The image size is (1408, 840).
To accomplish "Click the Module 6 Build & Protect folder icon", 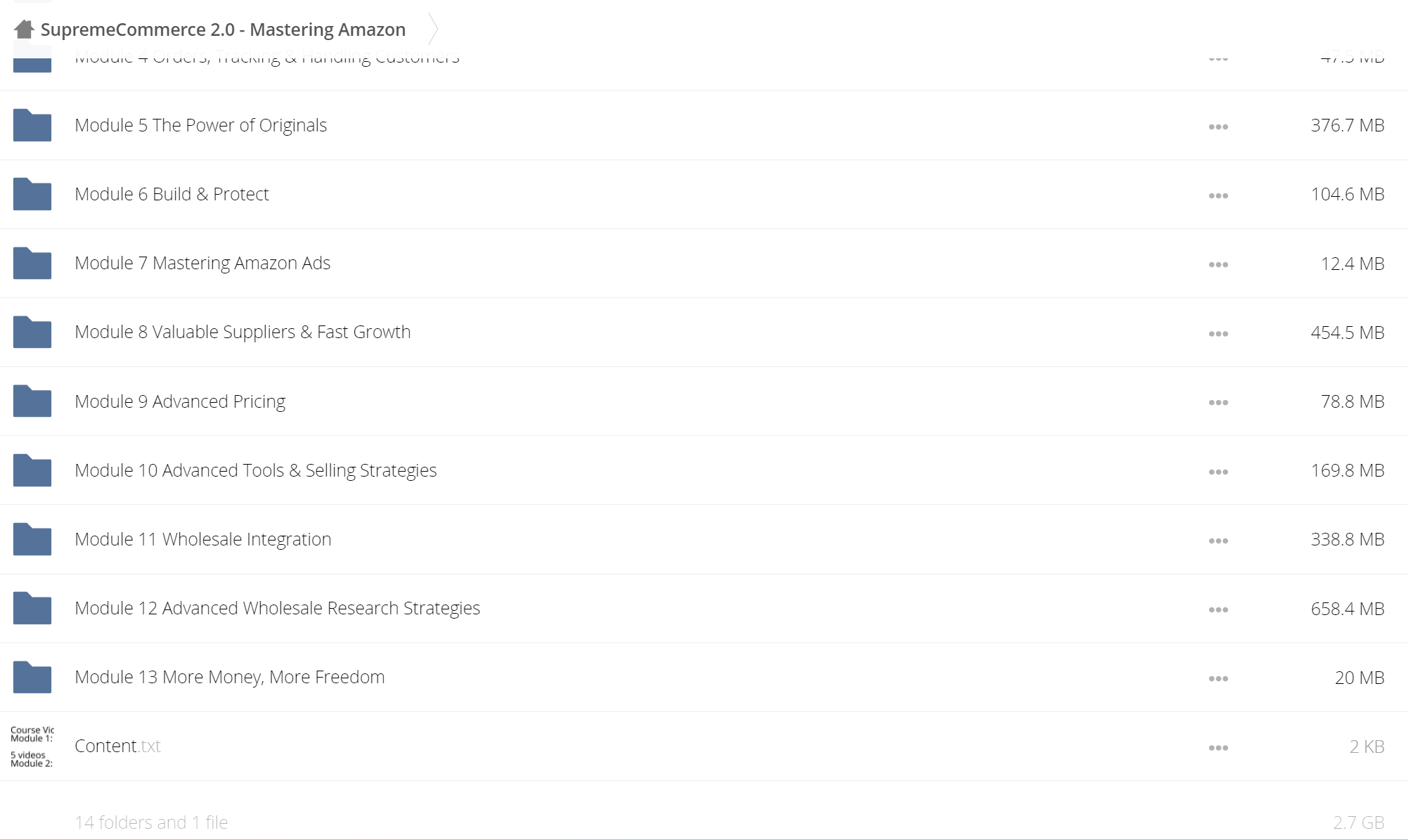I will [32, 194].
